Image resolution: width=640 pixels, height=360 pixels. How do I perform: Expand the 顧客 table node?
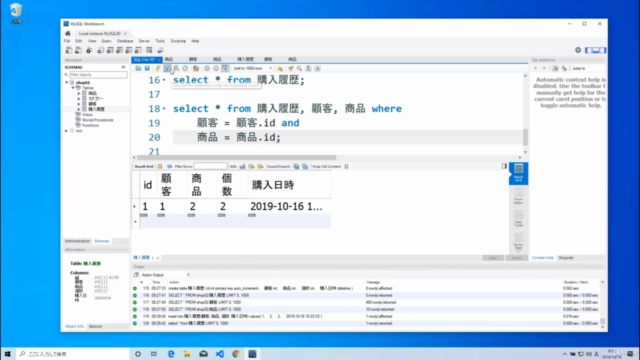79,104
